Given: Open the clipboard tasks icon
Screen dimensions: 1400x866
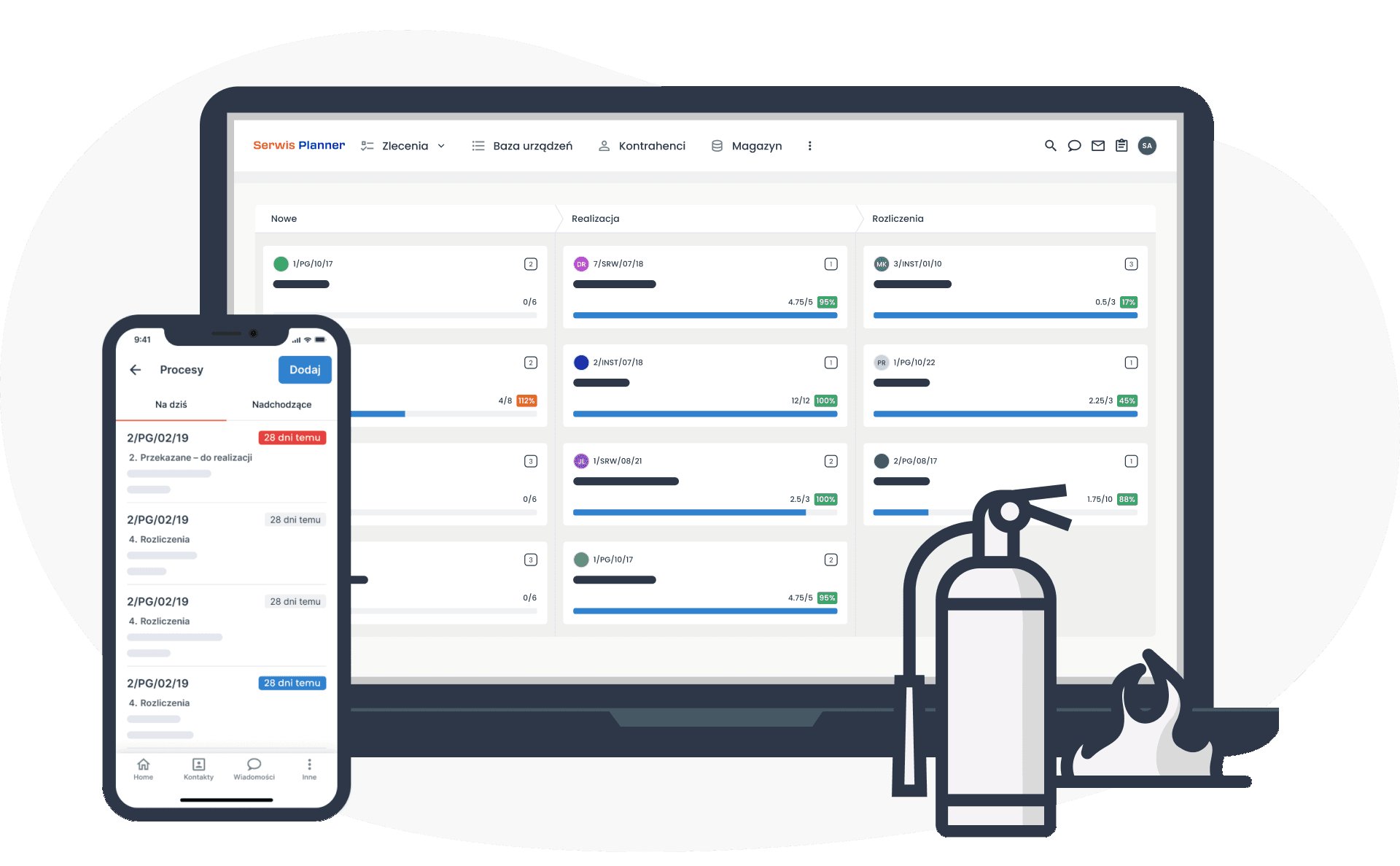Looking at the screenshot, I should pos(1121,146).
